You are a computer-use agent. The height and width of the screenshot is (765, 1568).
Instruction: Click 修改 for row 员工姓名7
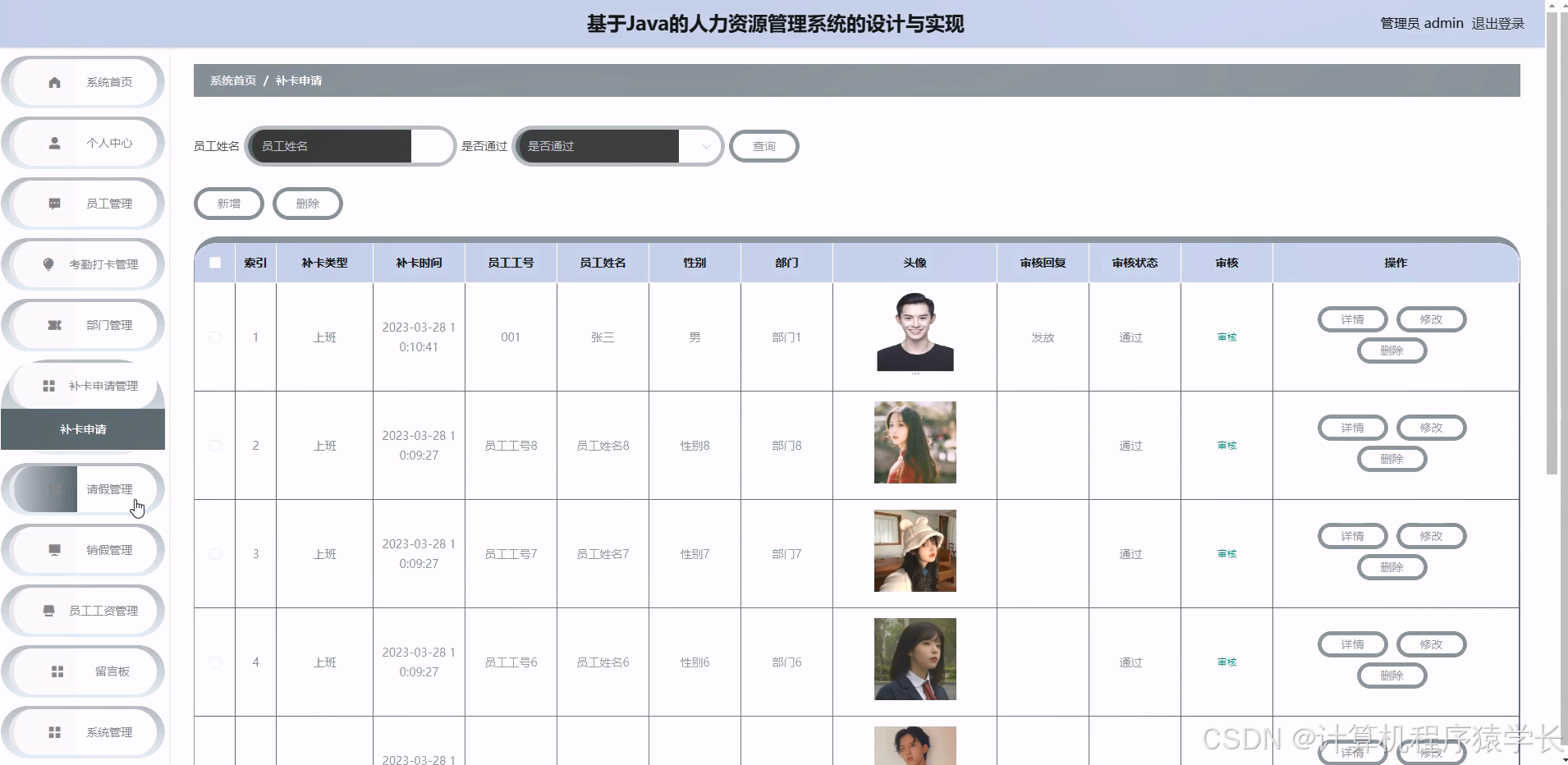pyautogui.click(x=1432, y=536)
